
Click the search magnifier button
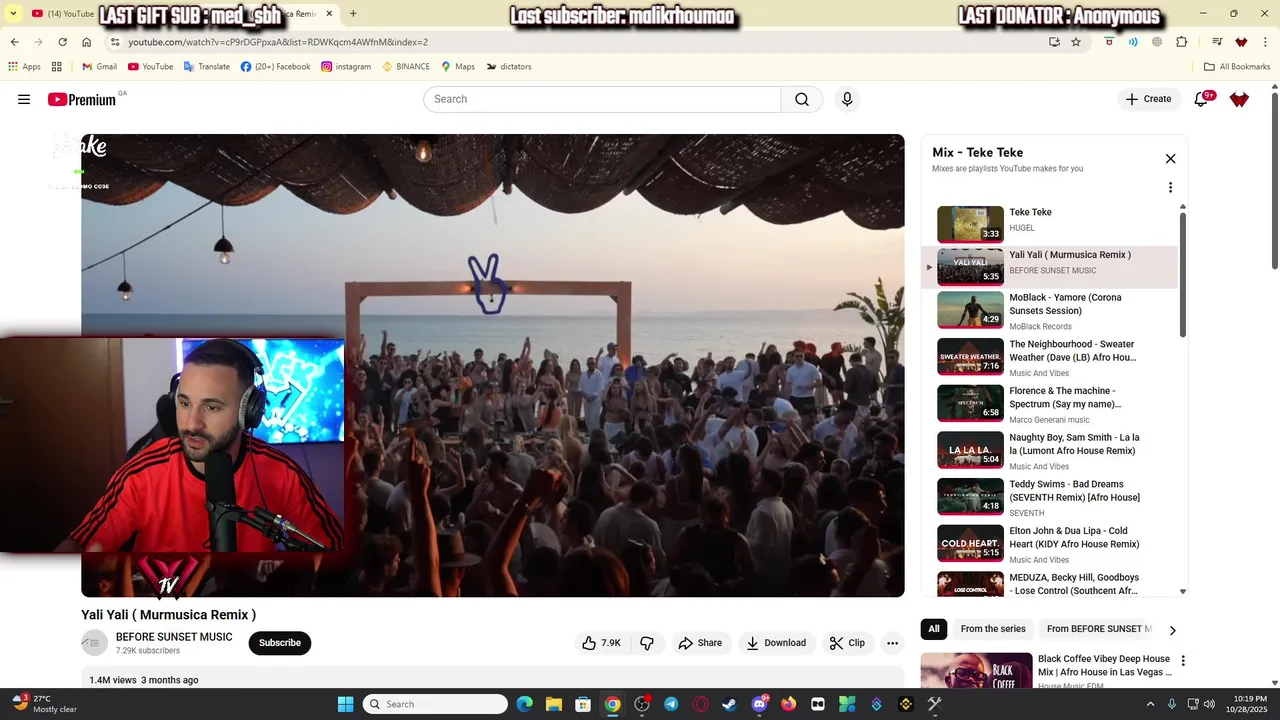pyautogui.click(x=802, y=99)
